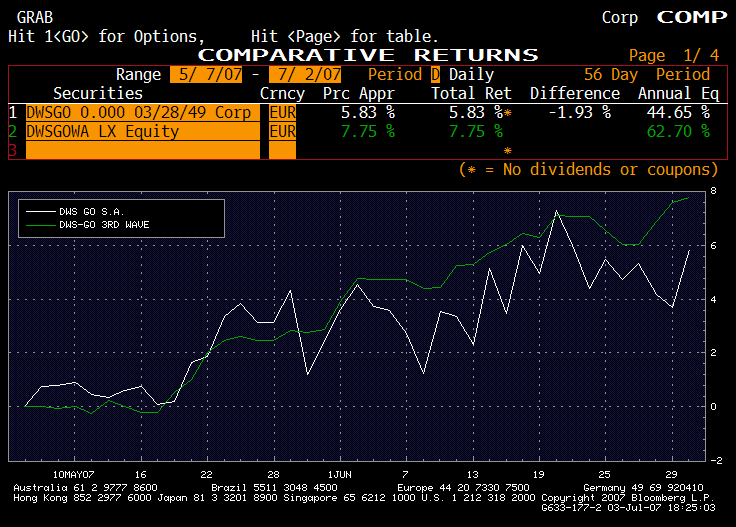Click the GRAB label at top left
Image resolution: width=736 pixels, height=527 pixels.
click(35, 18)
